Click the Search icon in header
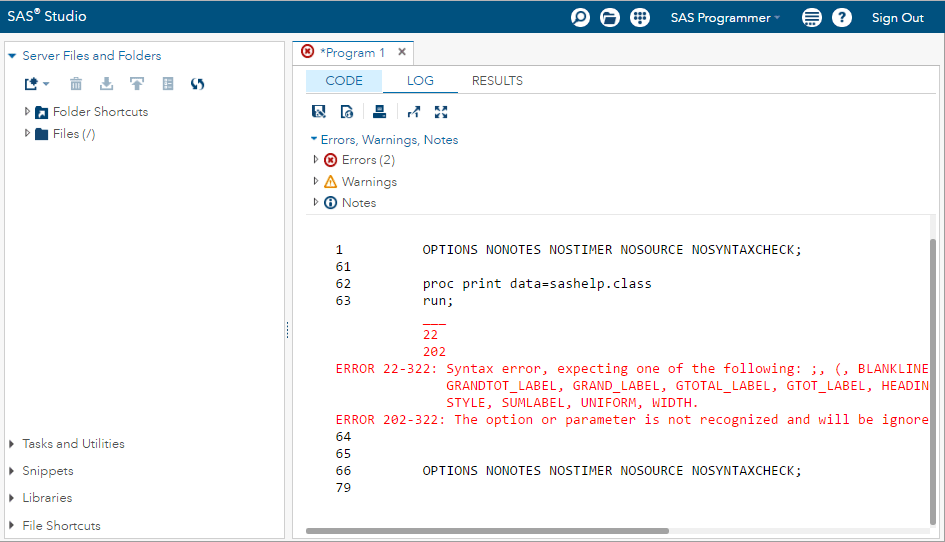This screenshot has height=542, width=945. pos(580,17)
